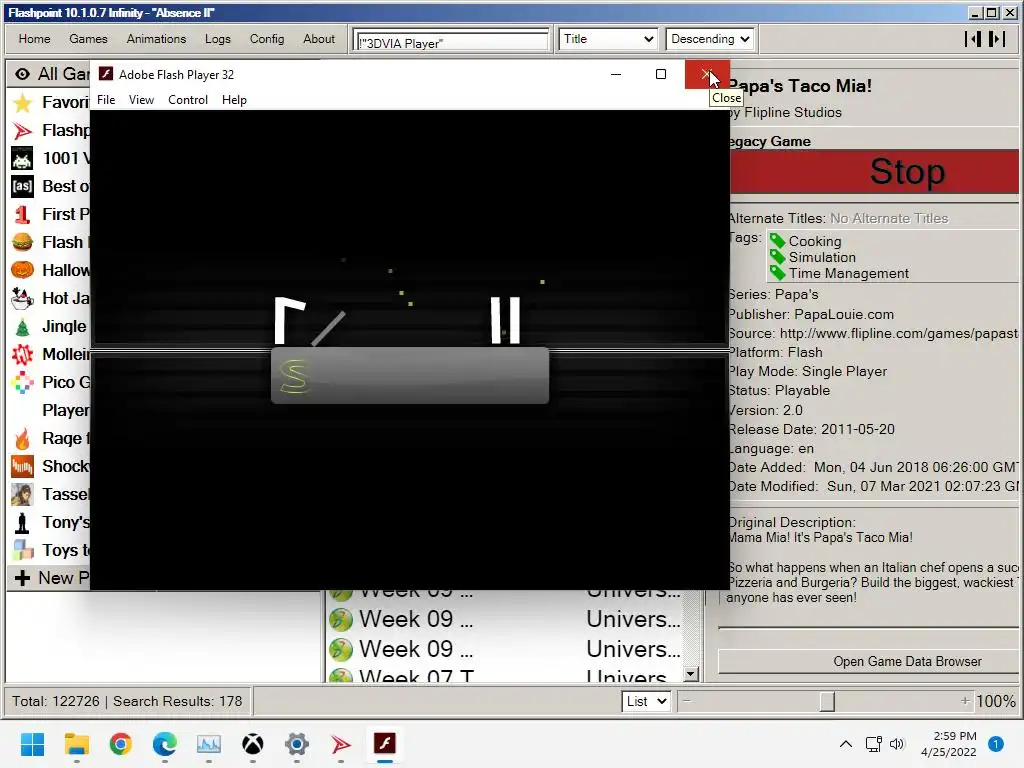Open Flashpoint launcher icon in taskbar
Viewport: 1024px width, 768px height.
pos(340,744)
